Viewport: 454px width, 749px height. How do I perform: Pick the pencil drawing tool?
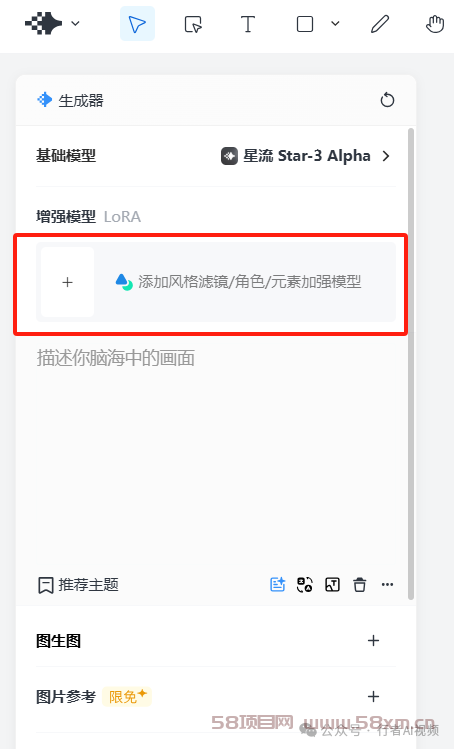(x=380, y=24)
